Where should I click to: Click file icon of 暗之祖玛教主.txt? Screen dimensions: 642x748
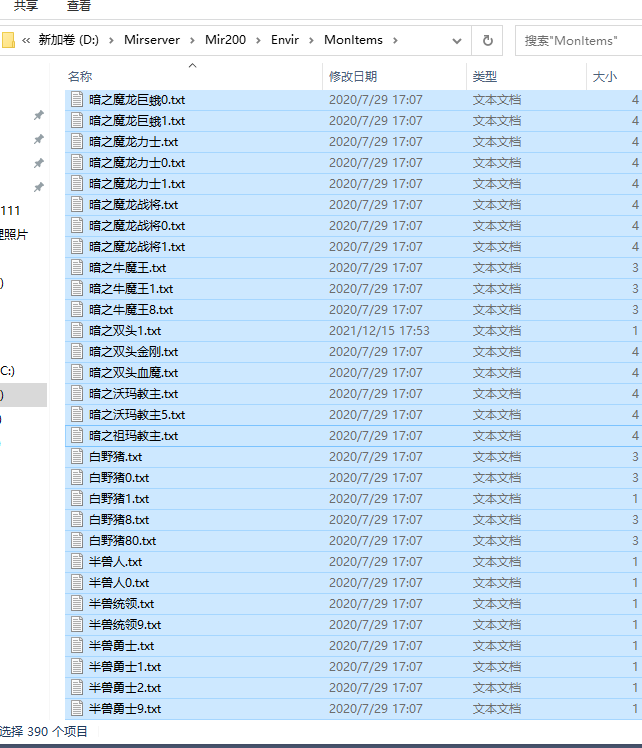click(x=77, y=435)
